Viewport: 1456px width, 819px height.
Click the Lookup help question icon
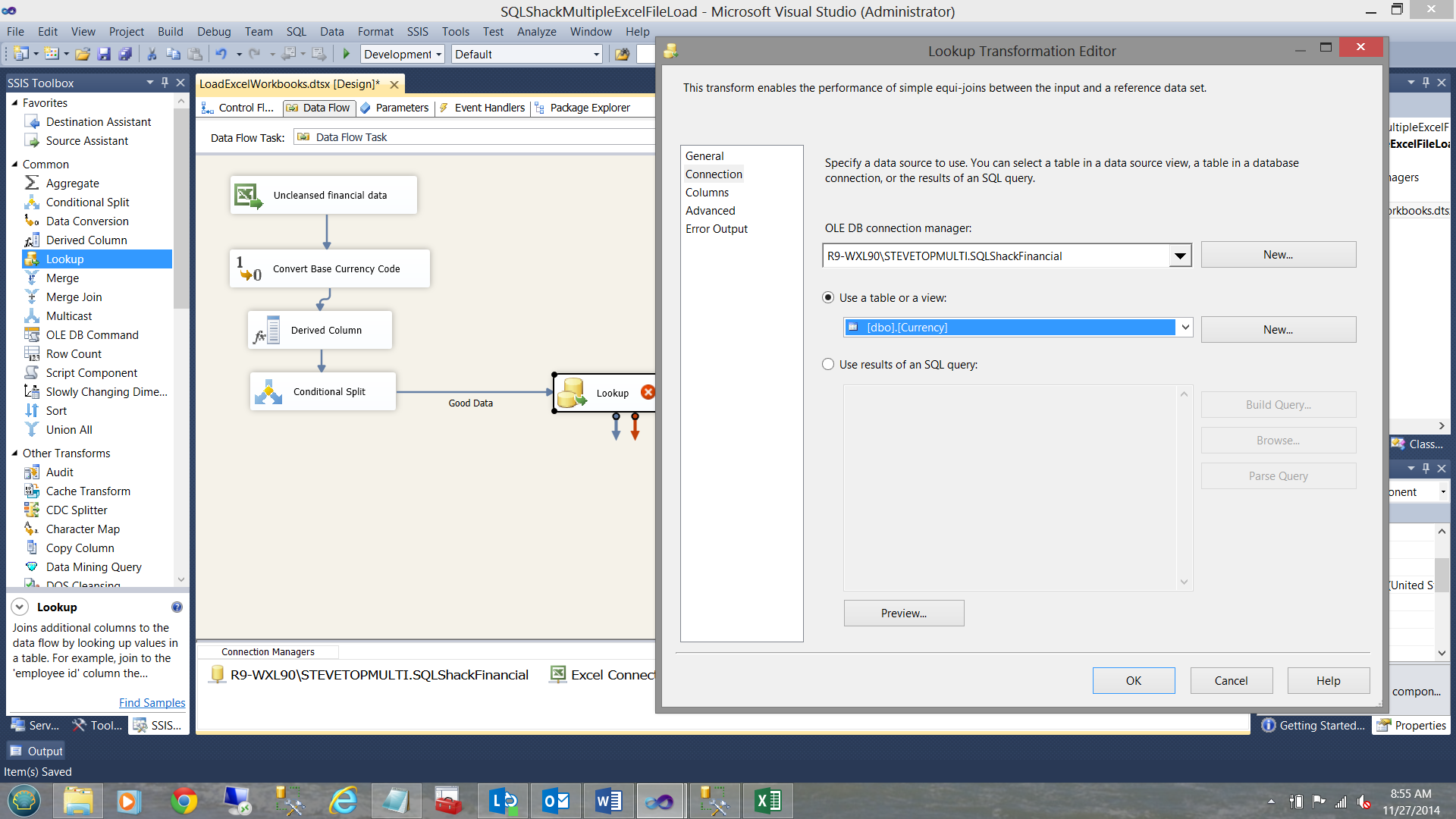177,607
